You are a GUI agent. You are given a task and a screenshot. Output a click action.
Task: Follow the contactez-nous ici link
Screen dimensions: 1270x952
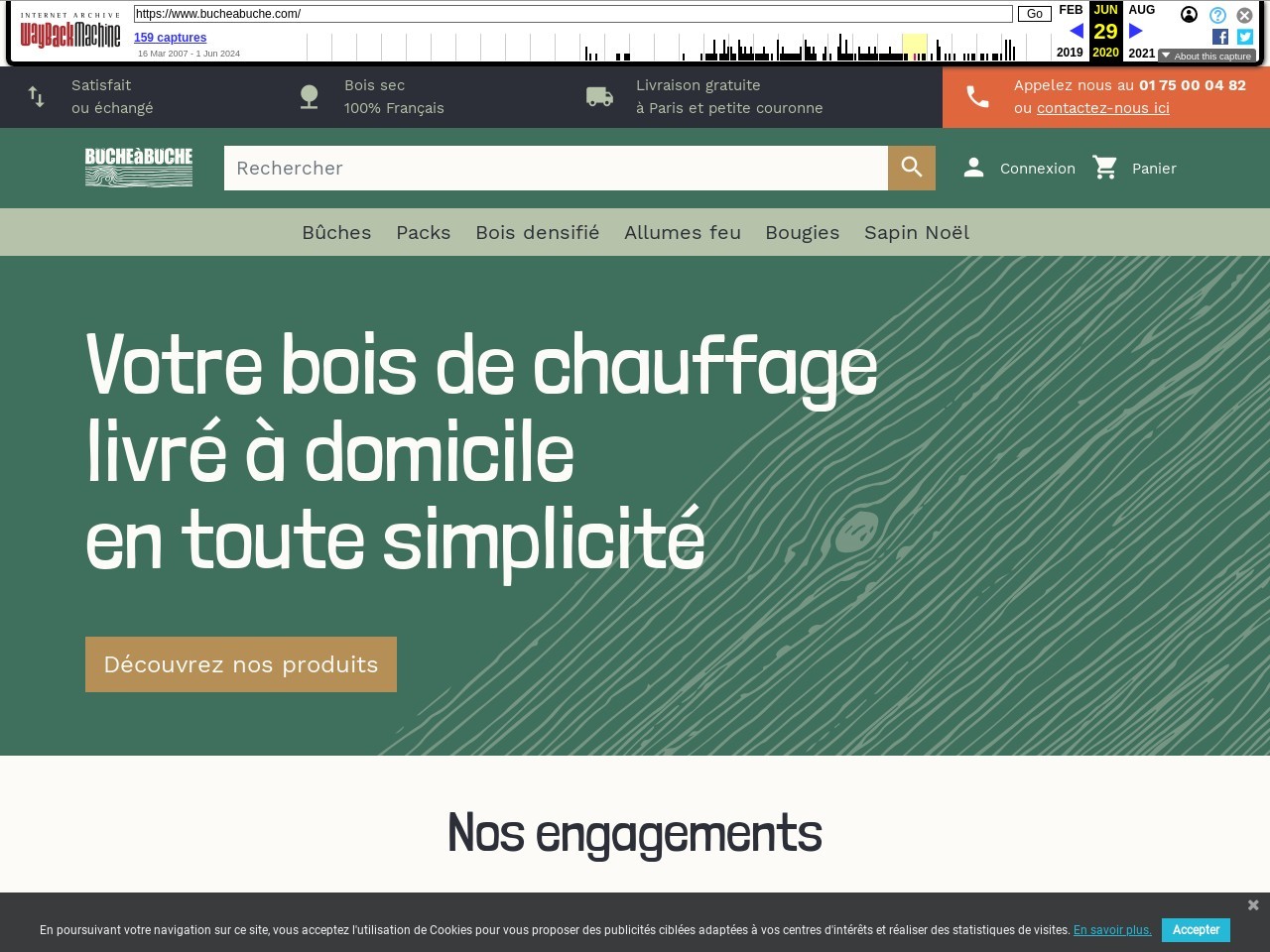1102,108
